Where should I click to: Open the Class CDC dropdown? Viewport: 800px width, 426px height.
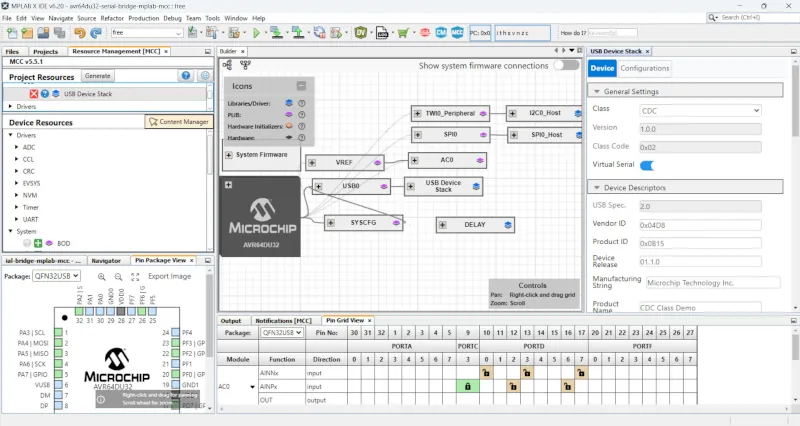[x=701, y=111]
